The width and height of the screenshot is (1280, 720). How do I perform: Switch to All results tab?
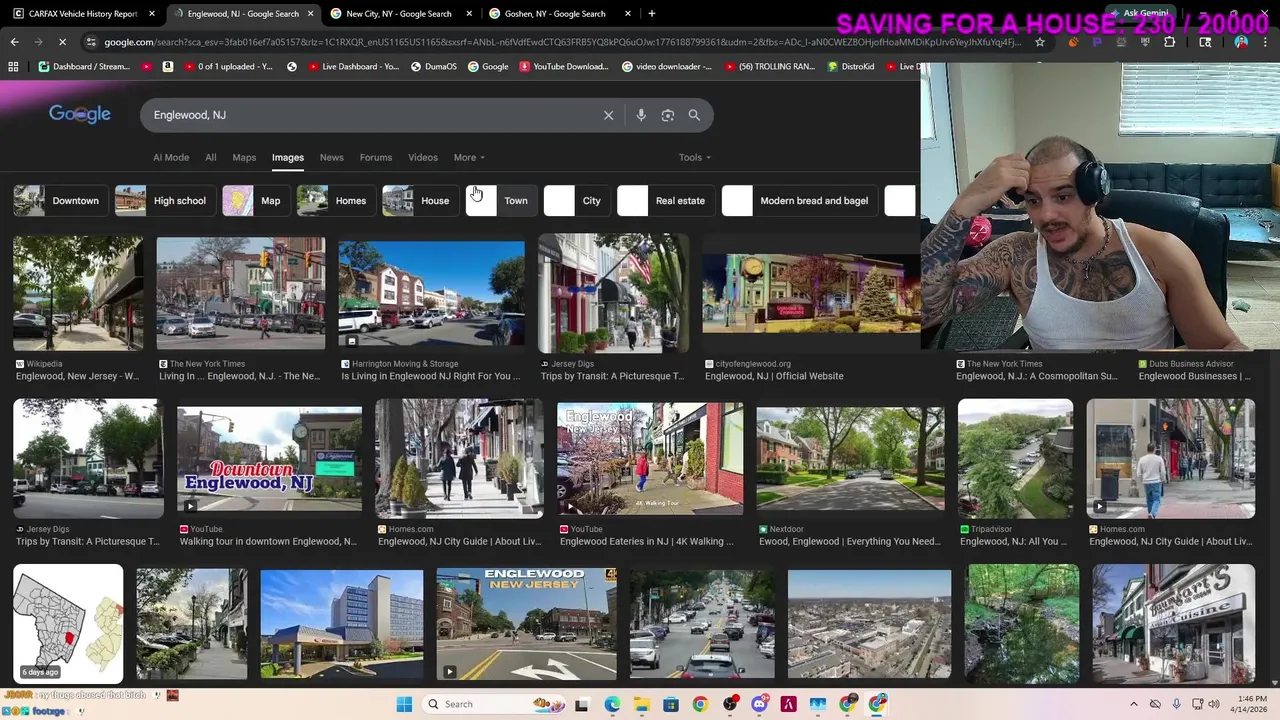click(210, 157)
